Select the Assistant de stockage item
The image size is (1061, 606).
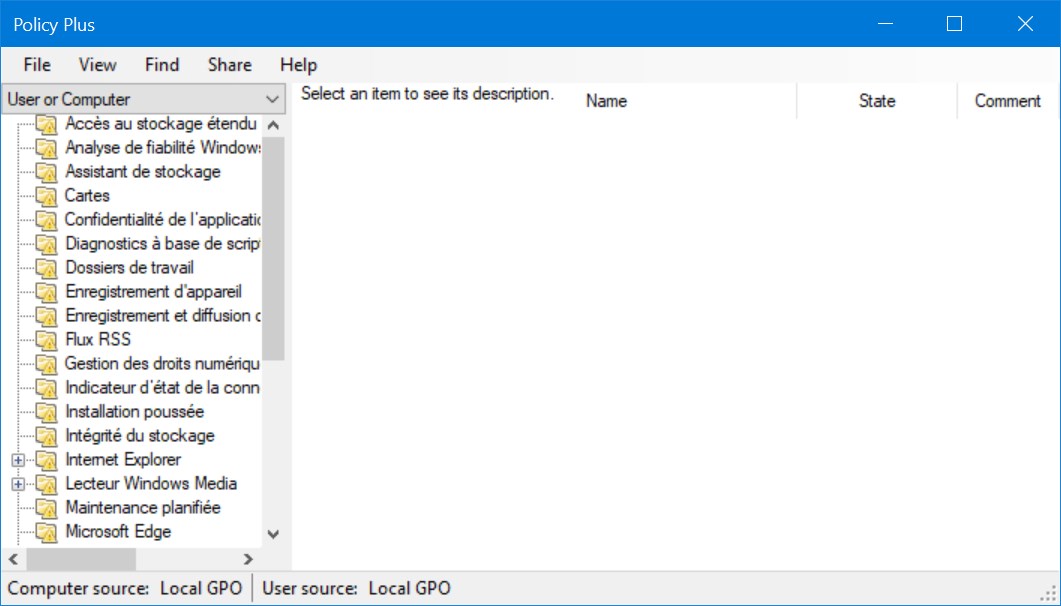pyautogui.click(x=143, y=172)
